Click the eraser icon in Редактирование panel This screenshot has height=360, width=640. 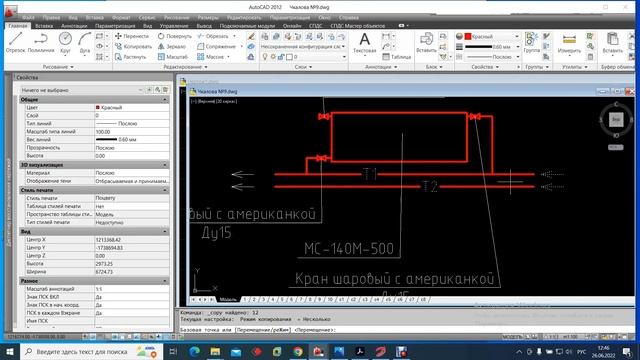pyautogui.click(x=251, y=36)
